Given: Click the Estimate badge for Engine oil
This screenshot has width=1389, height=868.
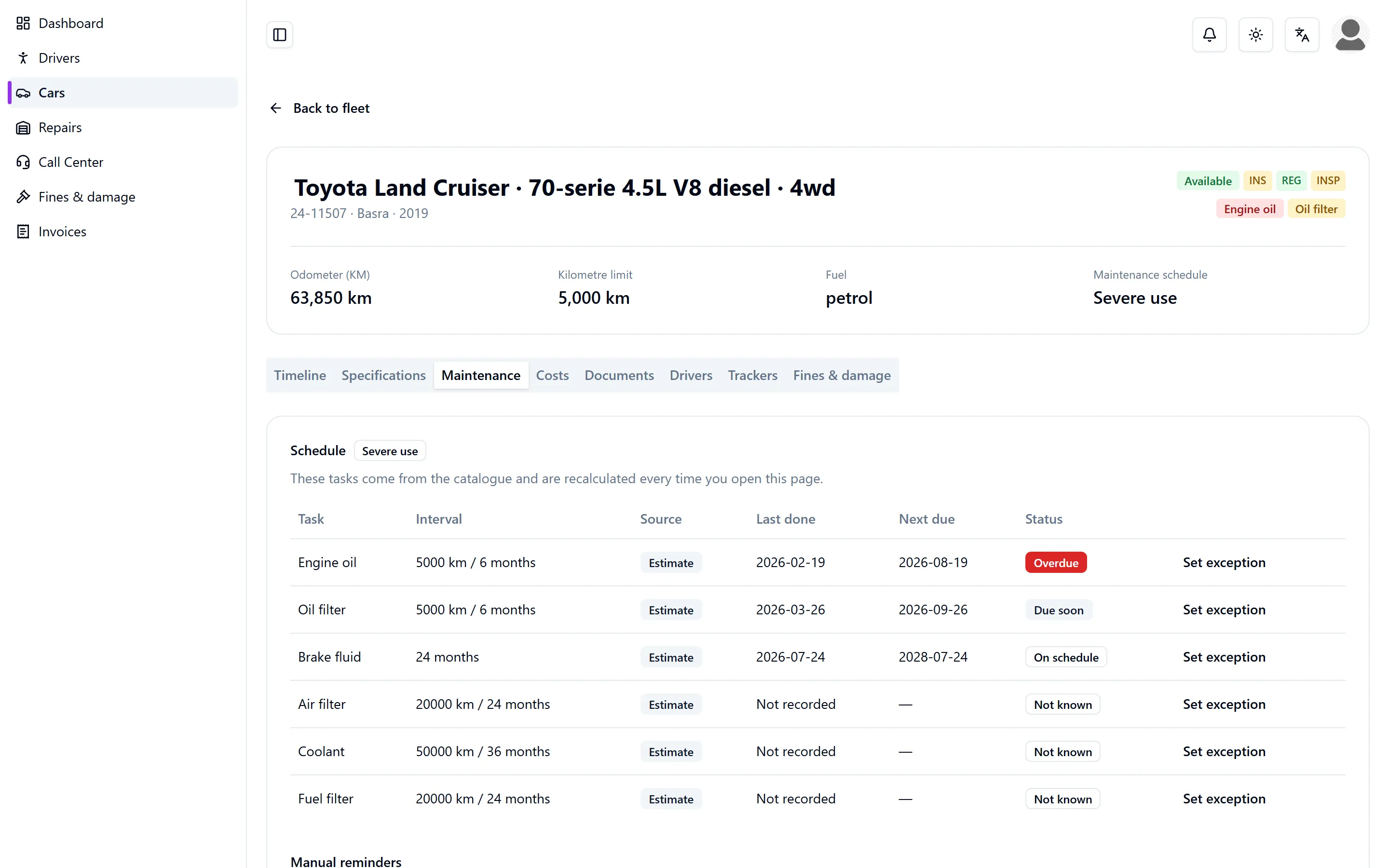Looking at the screenshot, I should tap(671, 563).
